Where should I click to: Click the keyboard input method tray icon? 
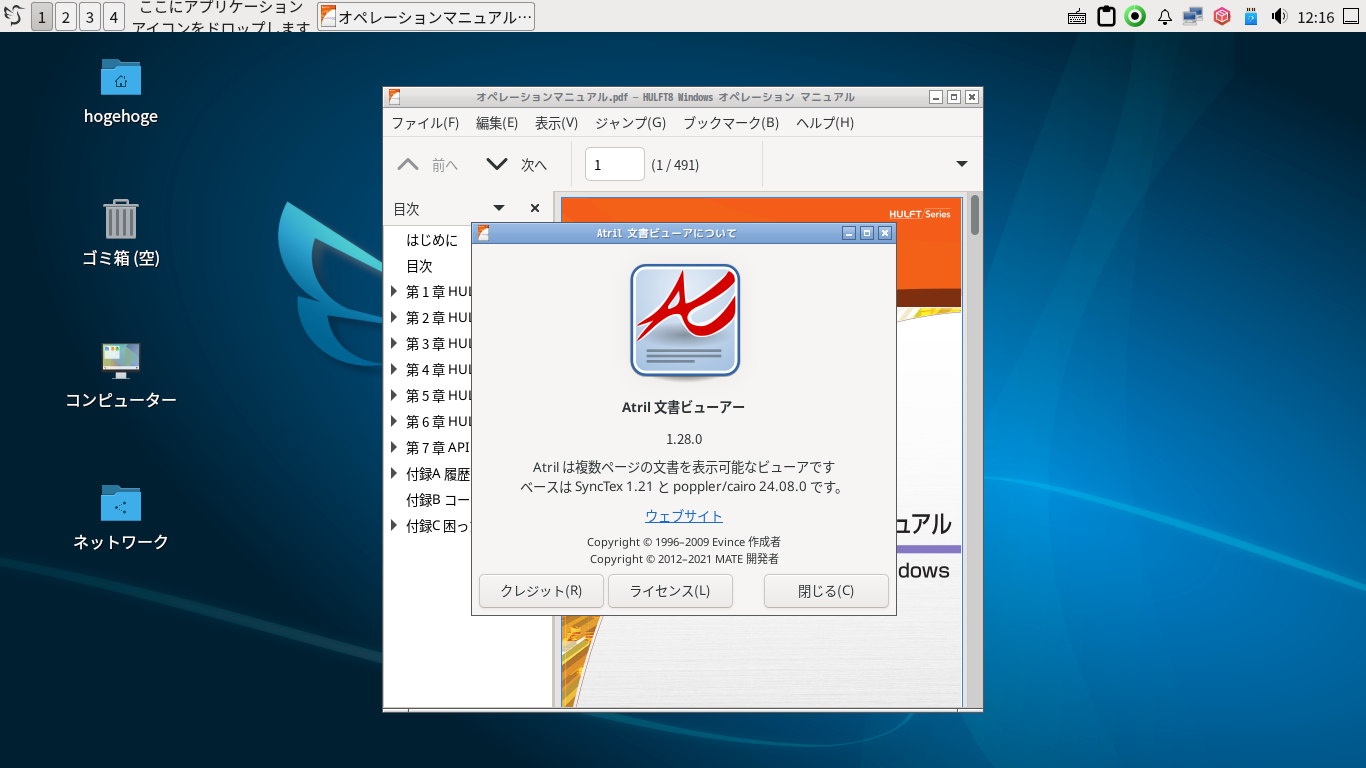(x=1077, y=17)
